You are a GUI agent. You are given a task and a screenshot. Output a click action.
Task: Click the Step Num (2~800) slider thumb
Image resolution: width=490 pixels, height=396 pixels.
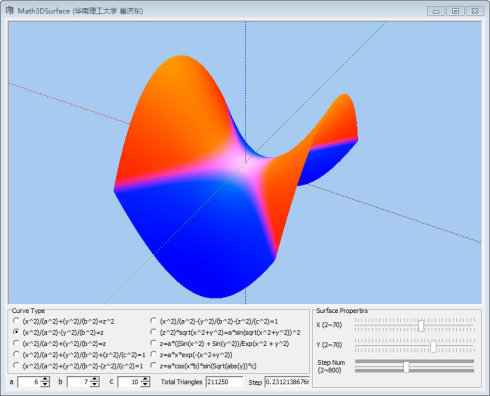[406, 366]
